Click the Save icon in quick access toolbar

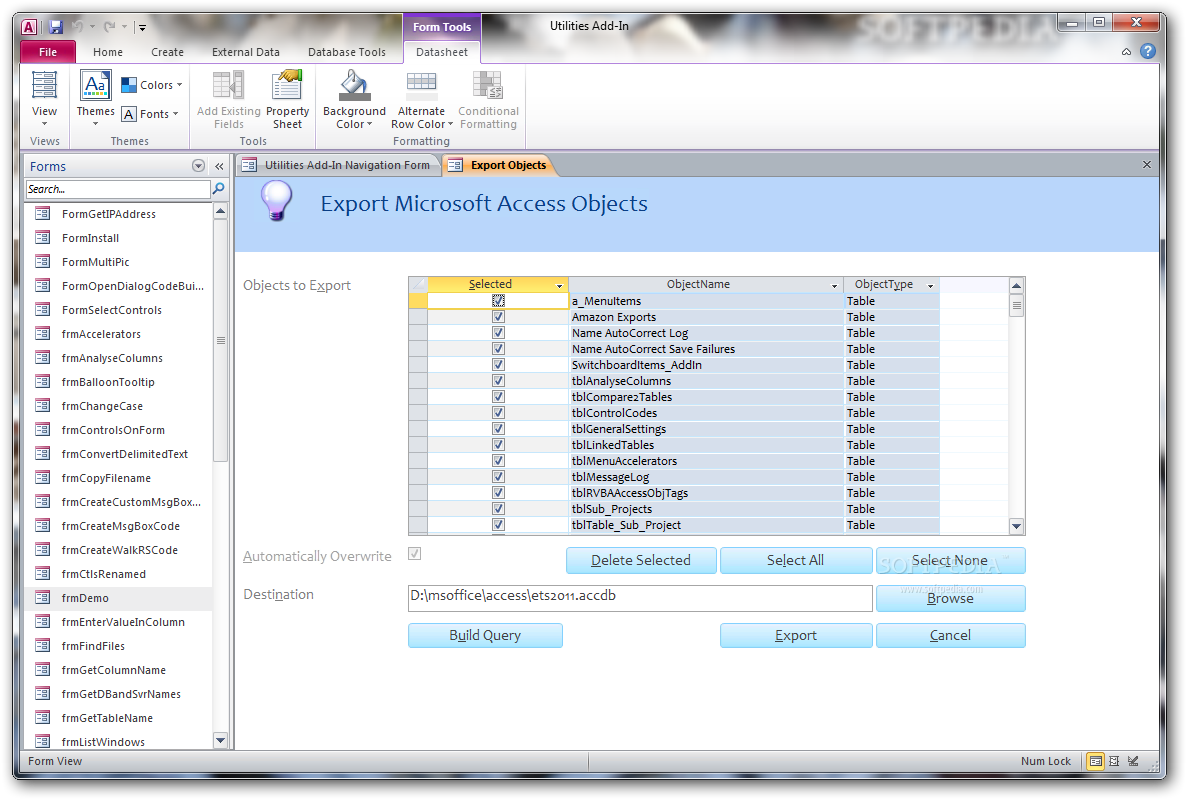55,27
